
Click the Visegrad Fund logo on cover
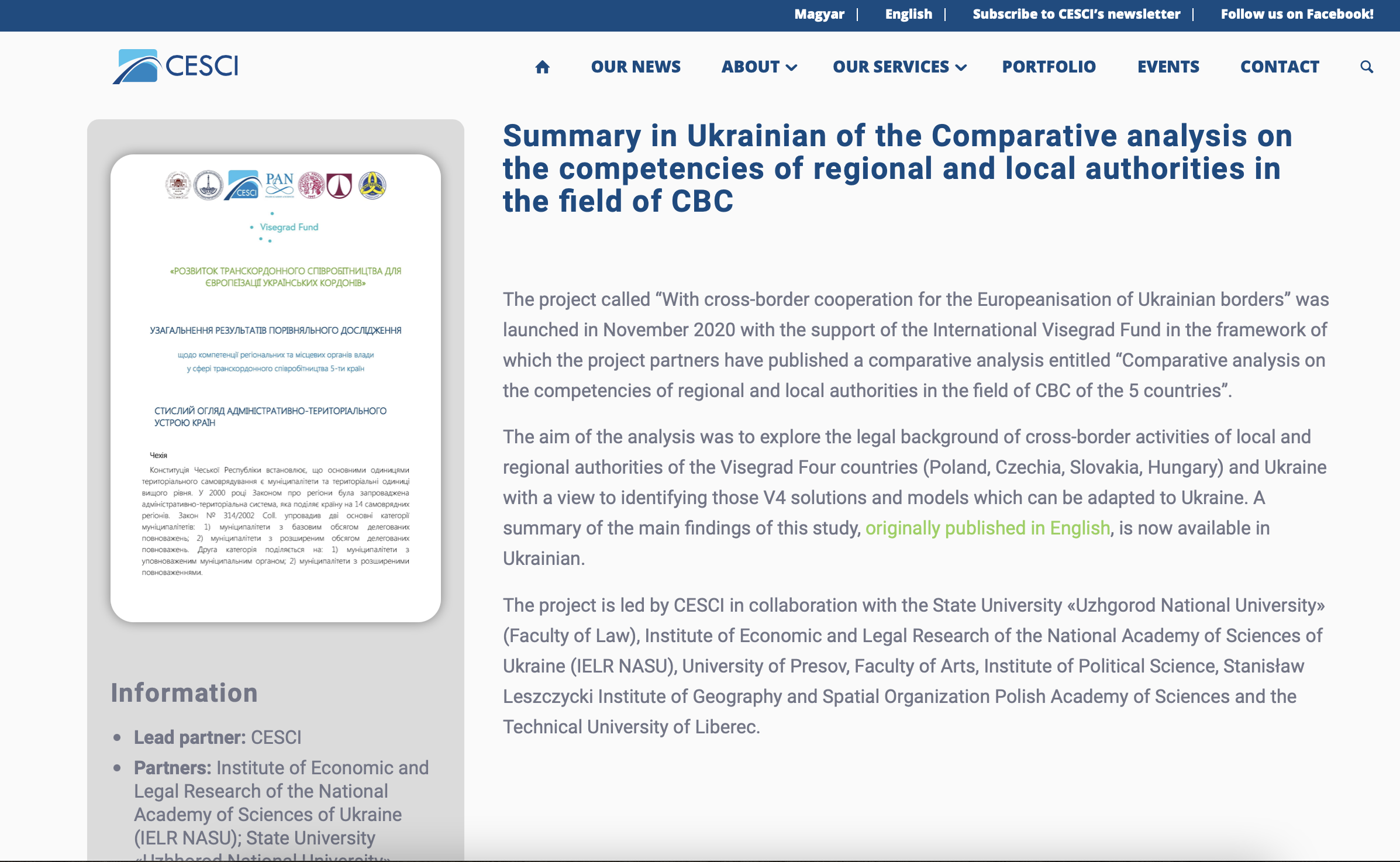click(x=285, y=227)
